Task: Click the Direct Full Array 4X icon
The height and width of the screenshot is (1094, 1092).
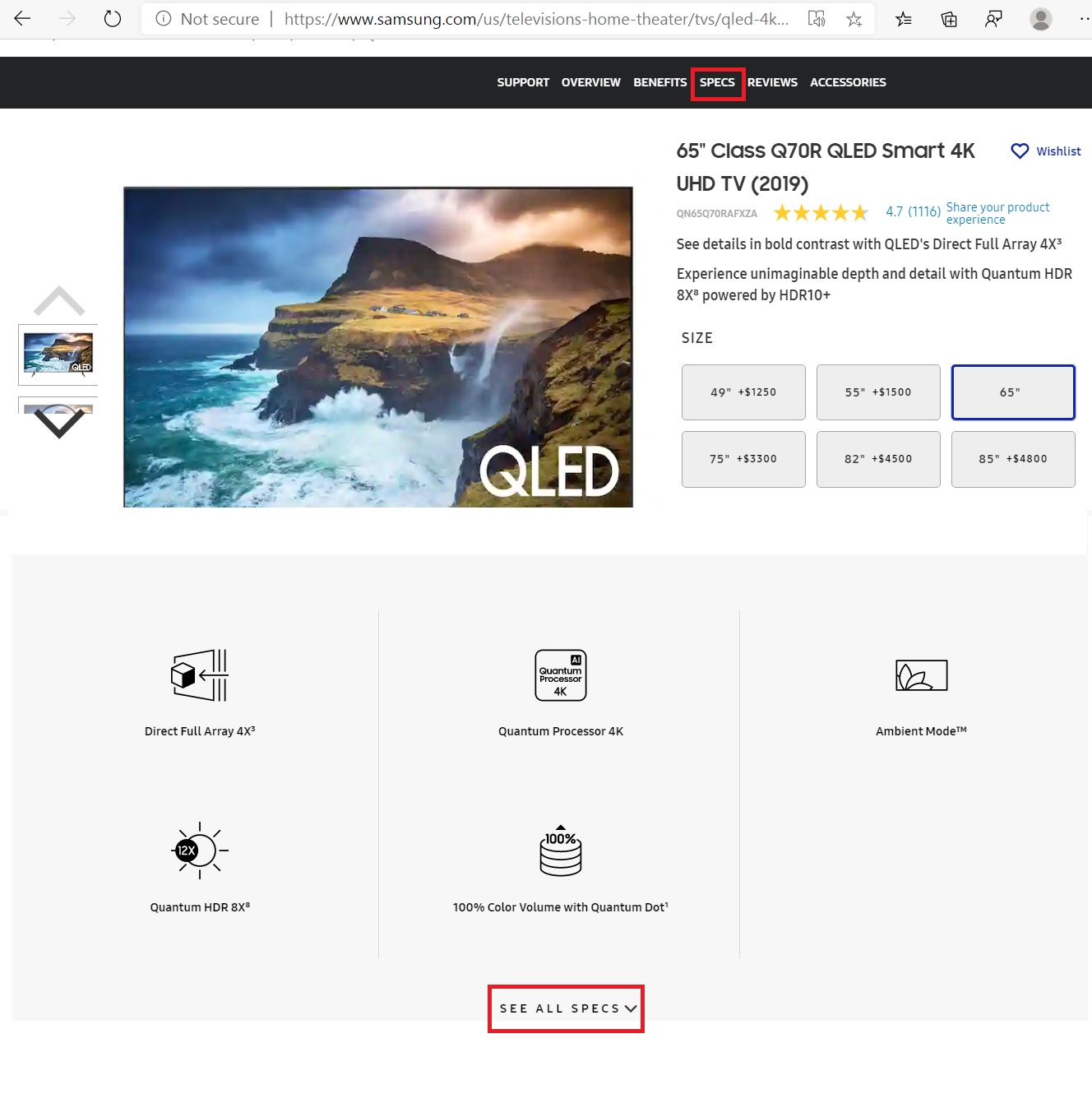Action: [x=200, y=675]
